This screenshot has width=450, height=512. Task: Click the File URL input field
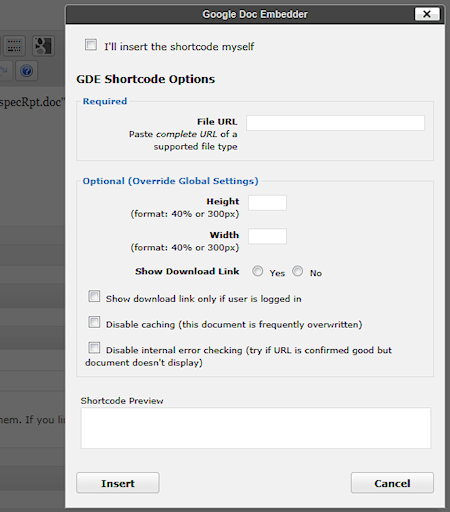tap(335, 123)
